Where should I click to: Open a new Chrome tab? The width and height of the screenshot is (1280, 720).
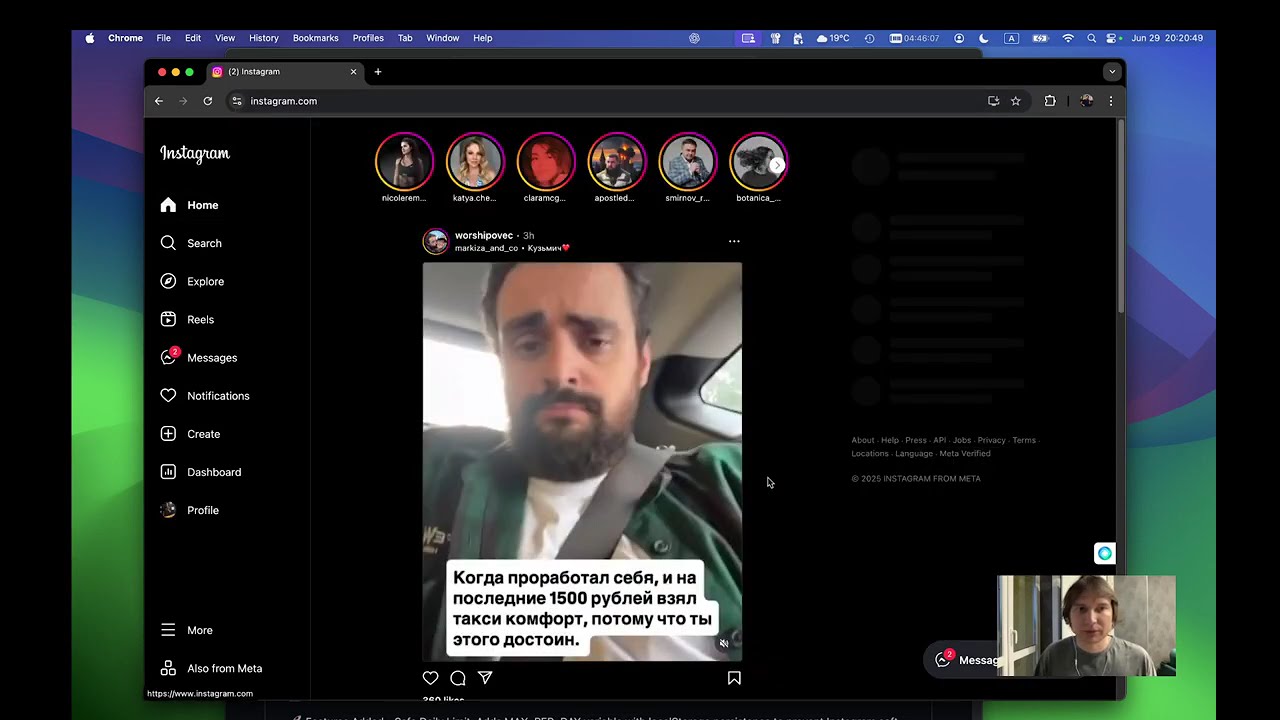(378, 72)
